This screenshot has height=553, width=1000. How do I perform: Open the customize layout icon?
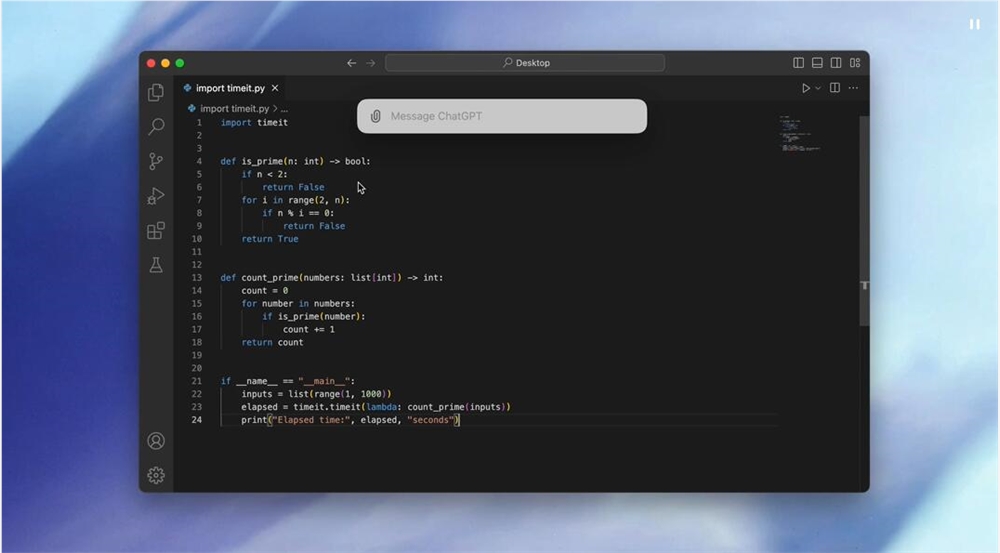tap(855, 63)
